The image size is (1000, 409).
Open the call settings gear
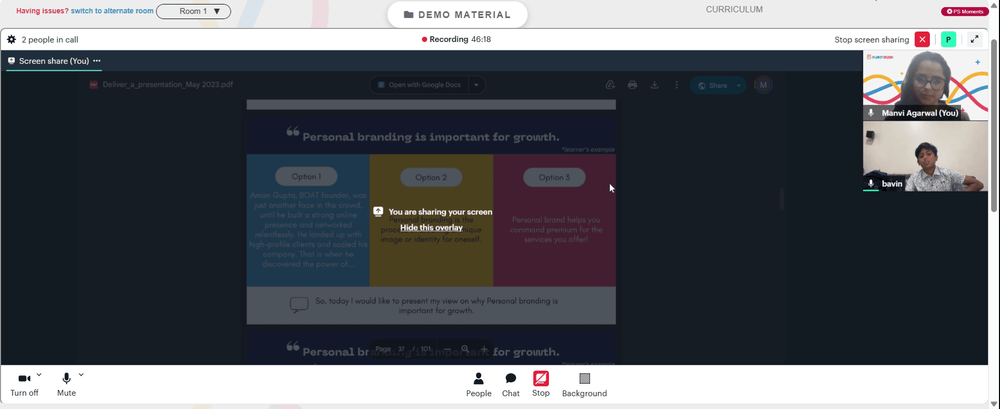point(11,40)
